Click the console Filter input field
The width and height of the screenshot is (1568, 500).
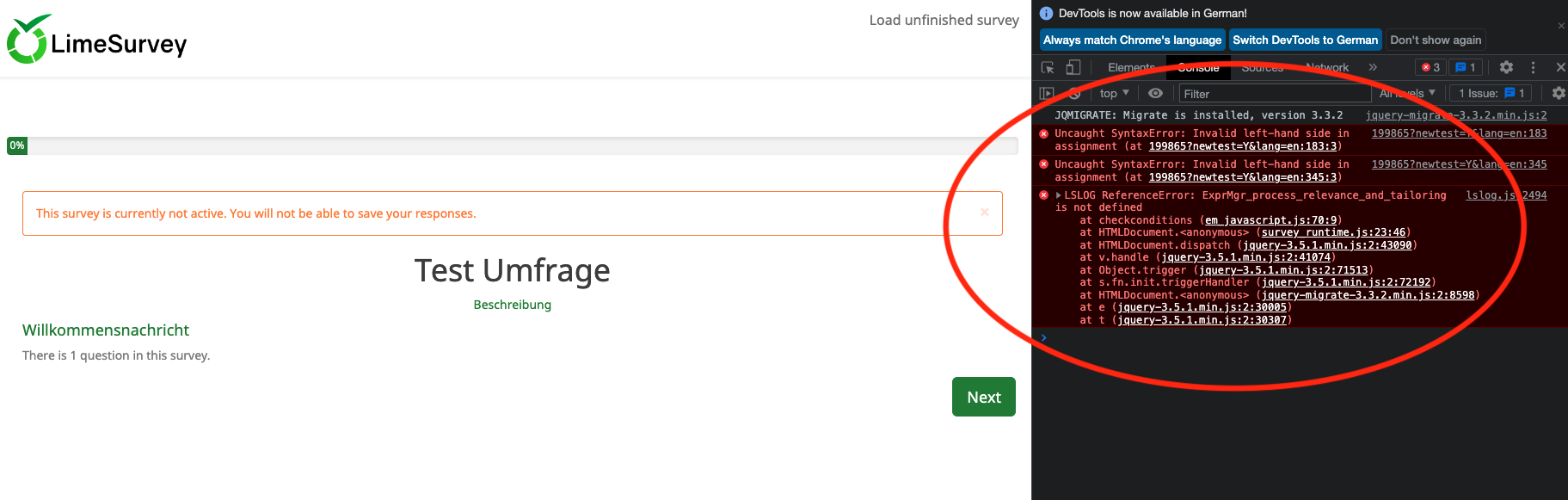pos(1275,94)
